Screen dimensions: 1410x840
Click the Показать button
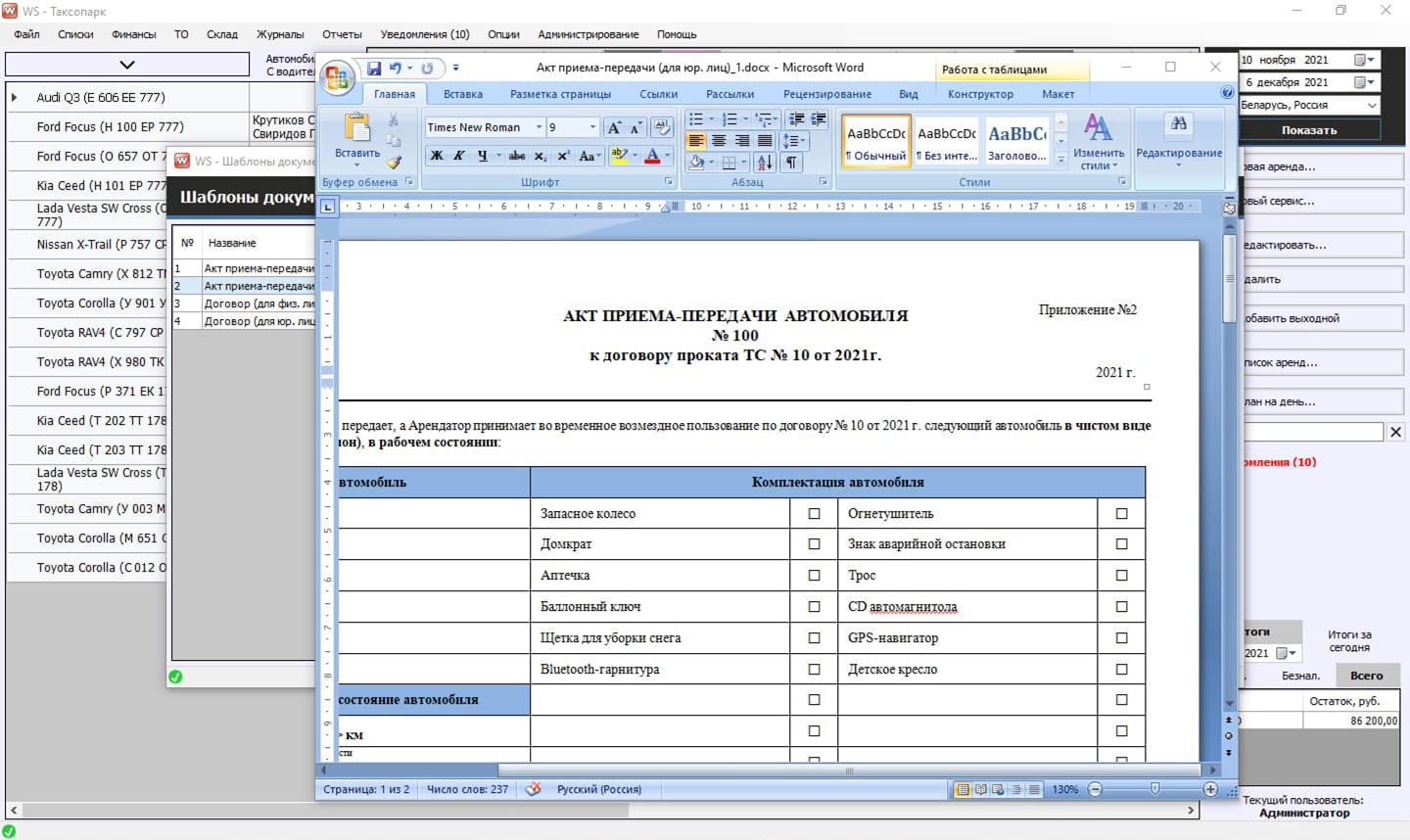click(x=1308, y=130)
